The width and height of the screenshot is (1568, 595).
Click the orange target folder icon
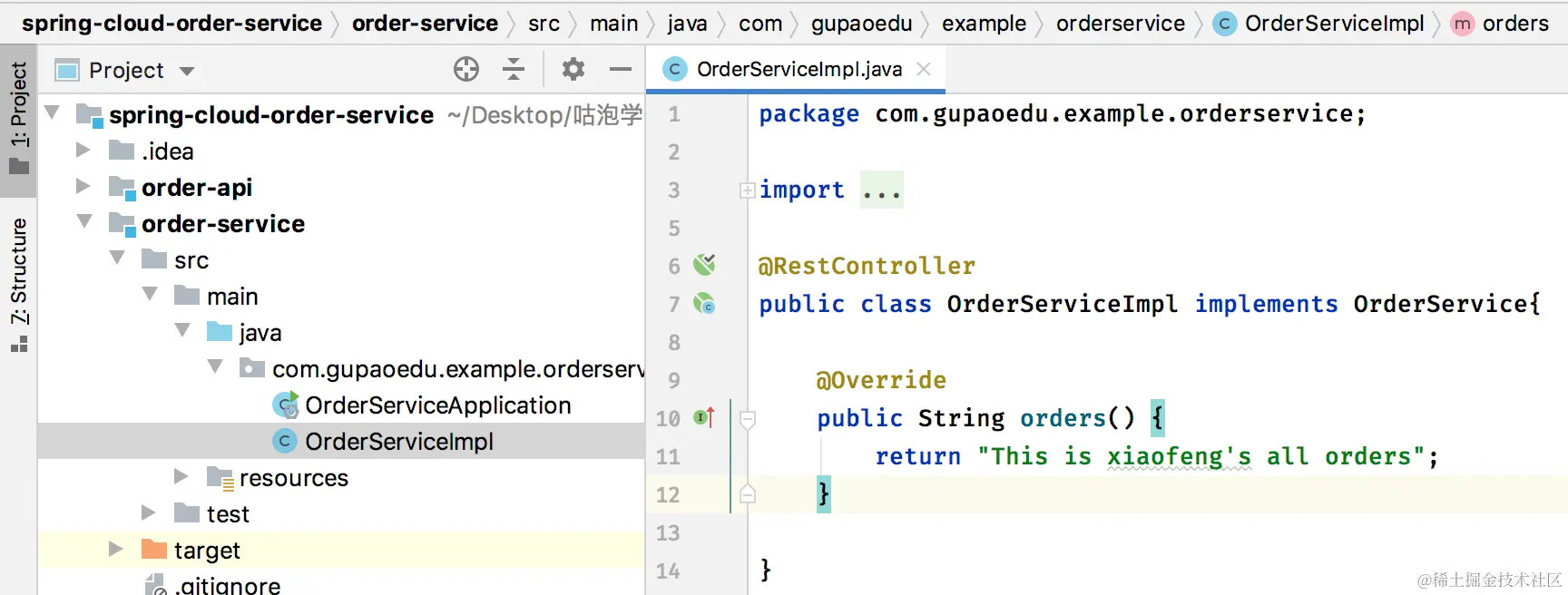click(154, 549)
